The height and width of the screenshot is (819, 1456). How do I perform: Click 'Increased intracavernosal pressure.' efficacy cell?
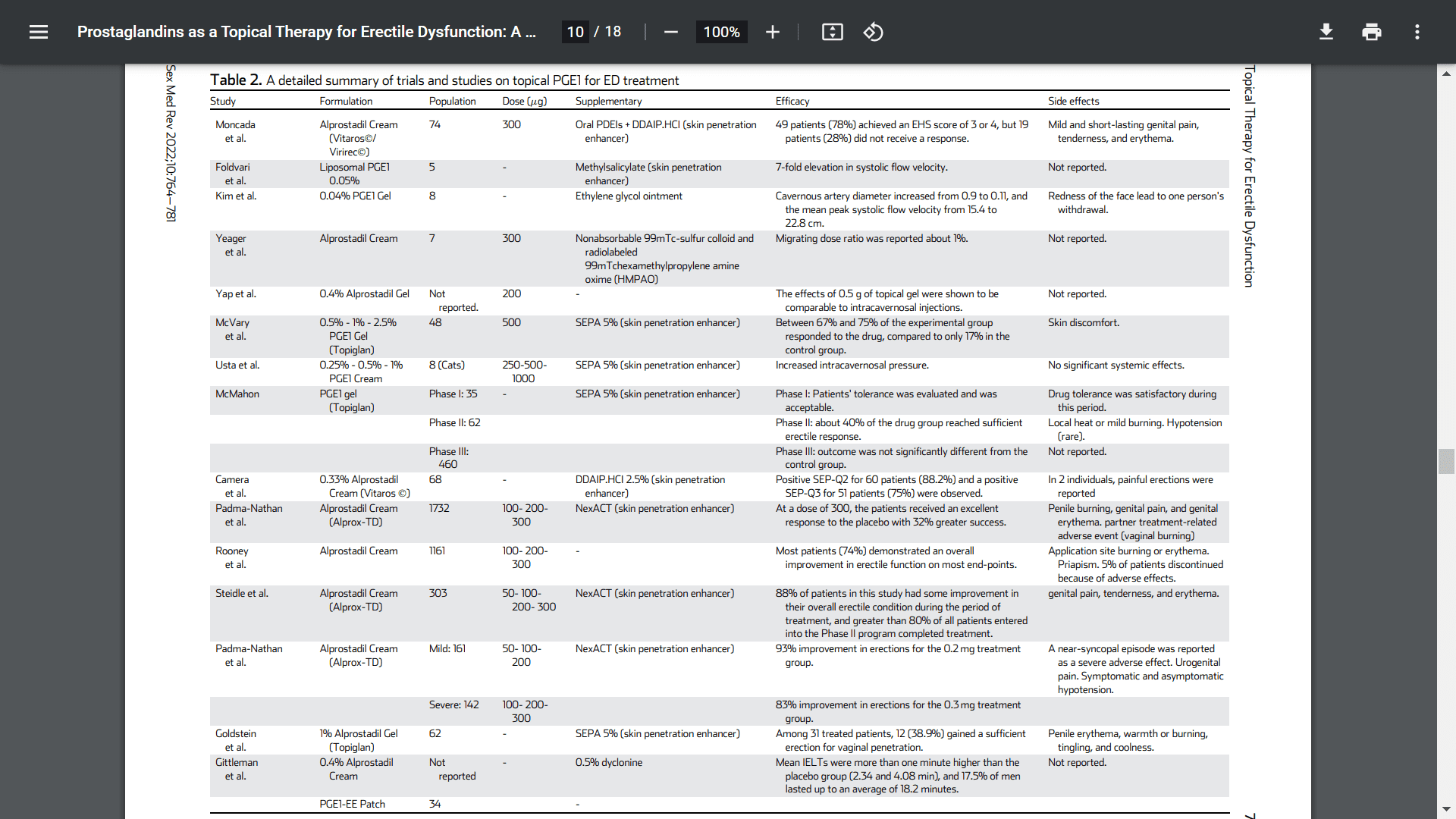pyautogui.click(x=852, y=365)
